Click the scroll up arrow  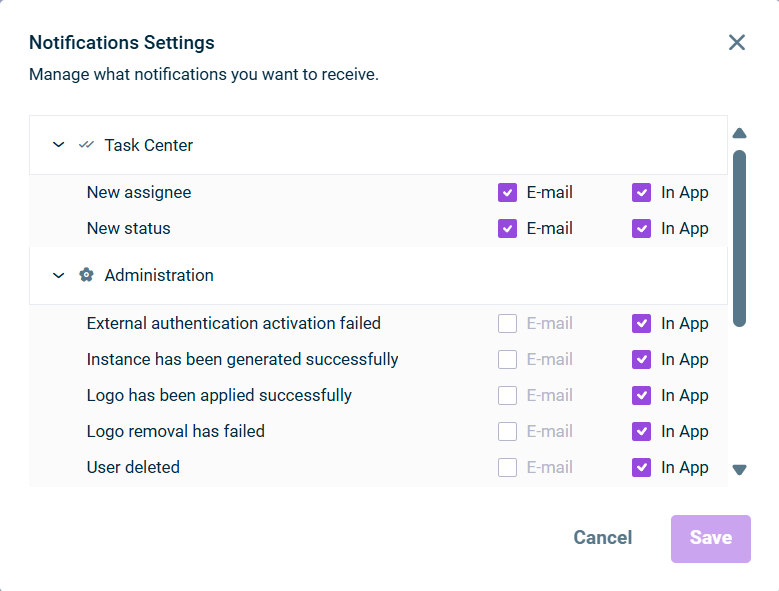pos(740,133)
